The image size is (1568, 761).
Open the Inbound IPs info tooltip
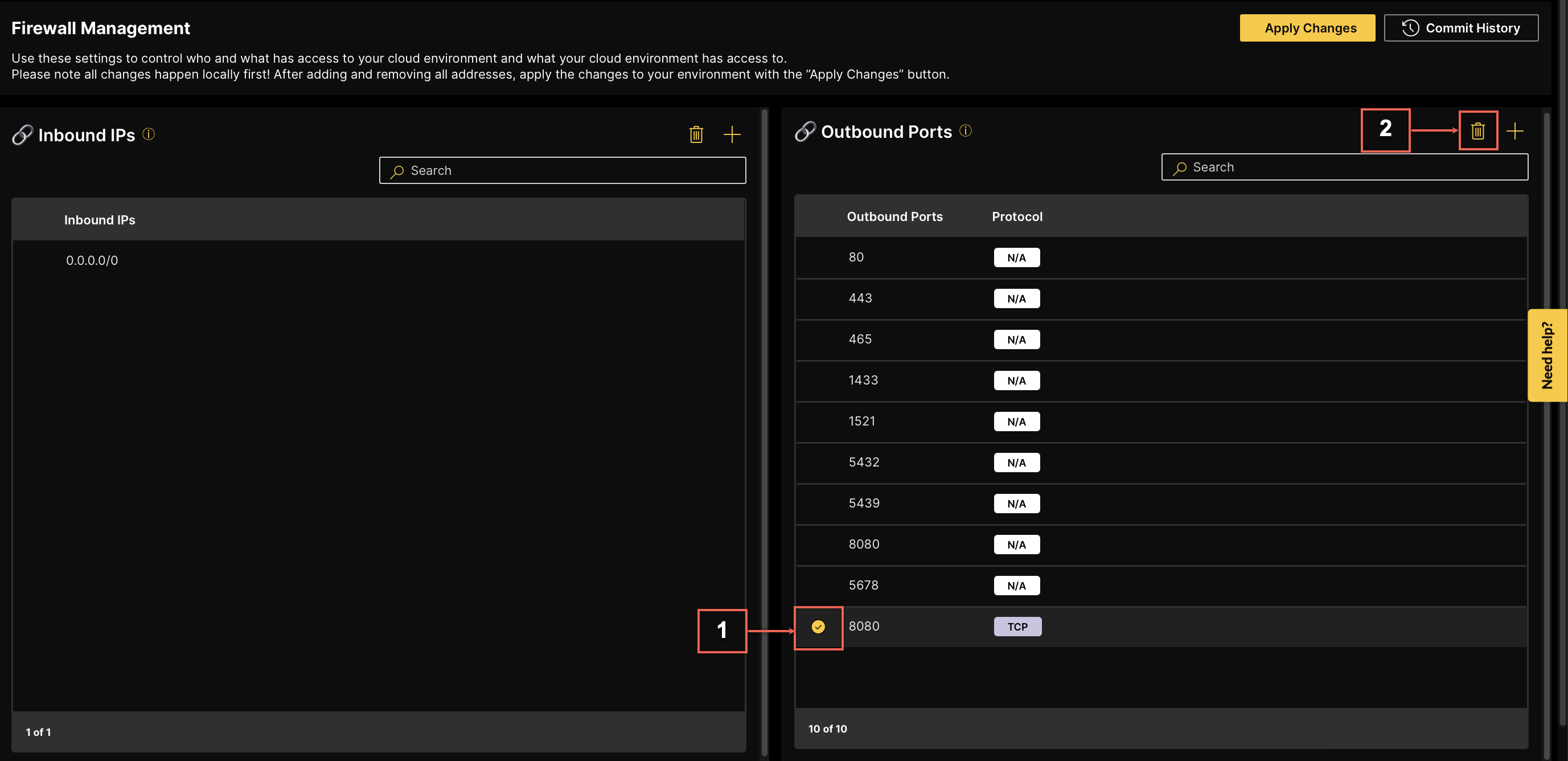click(149, 134)
